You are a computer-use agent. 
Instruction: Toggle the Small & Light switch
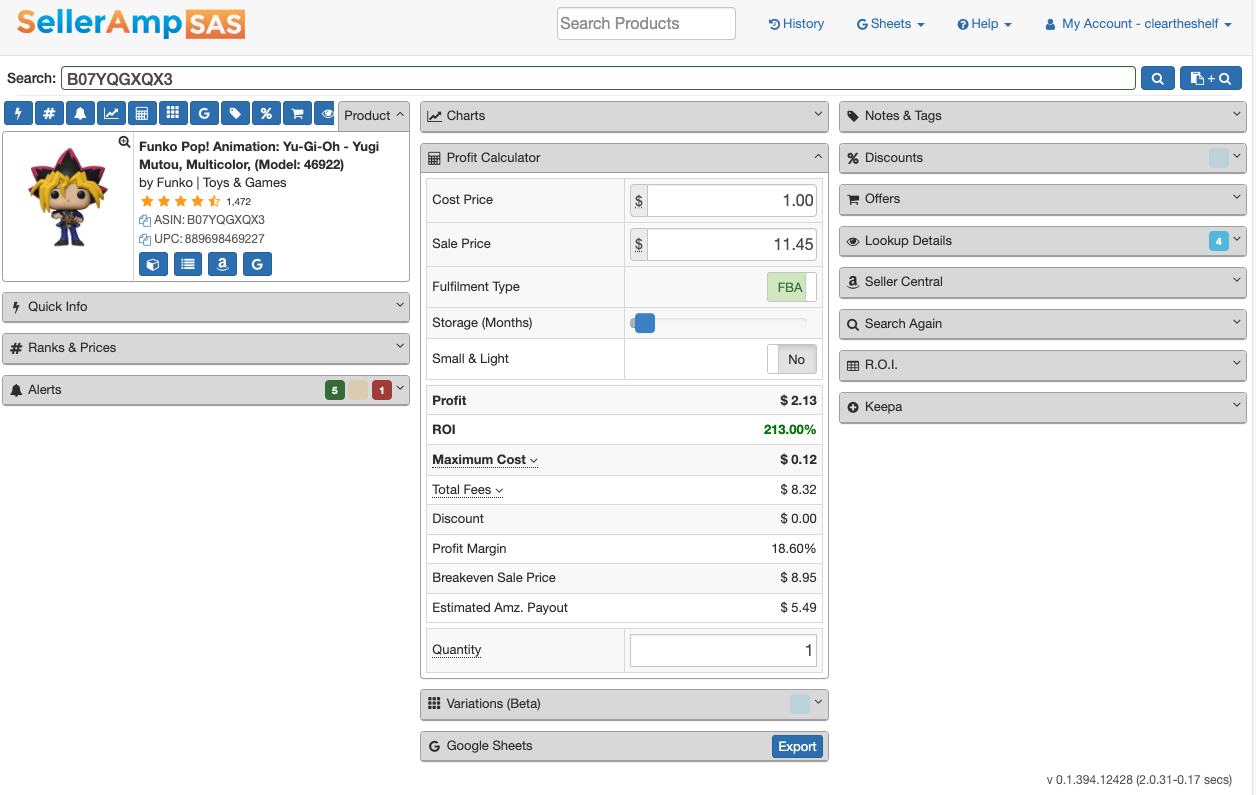point(792,359)
